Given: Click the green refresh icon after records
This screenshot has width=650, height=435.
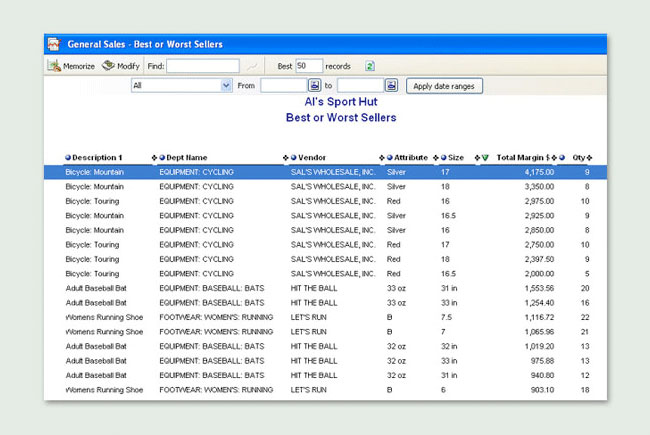Looking at the screenshot, I should 370,66.
